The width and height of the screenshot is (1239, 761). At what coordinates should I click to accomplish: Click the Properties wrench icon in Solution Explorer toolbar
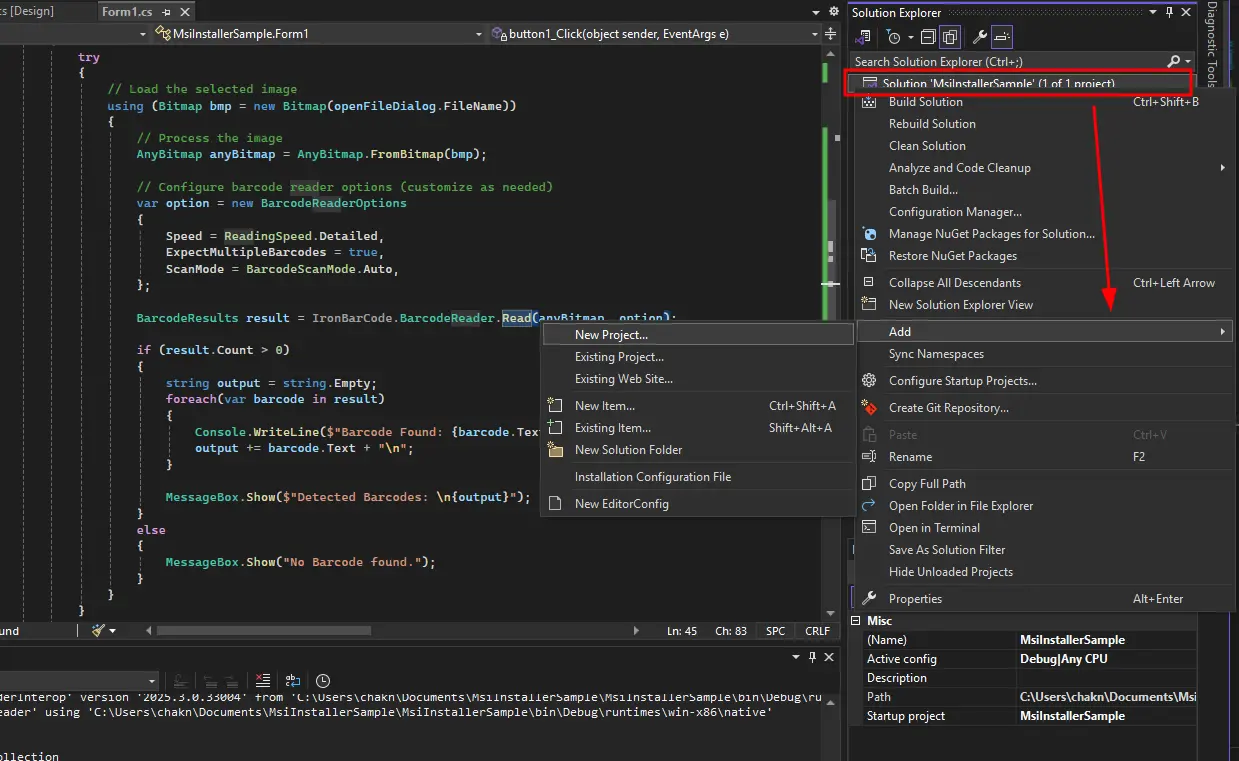980,37
